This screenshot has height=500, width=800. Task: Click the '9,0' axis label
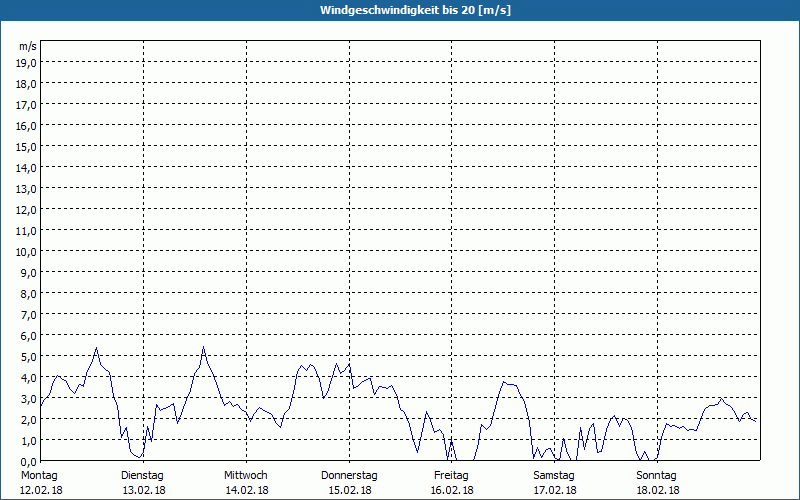click(29, 272)
